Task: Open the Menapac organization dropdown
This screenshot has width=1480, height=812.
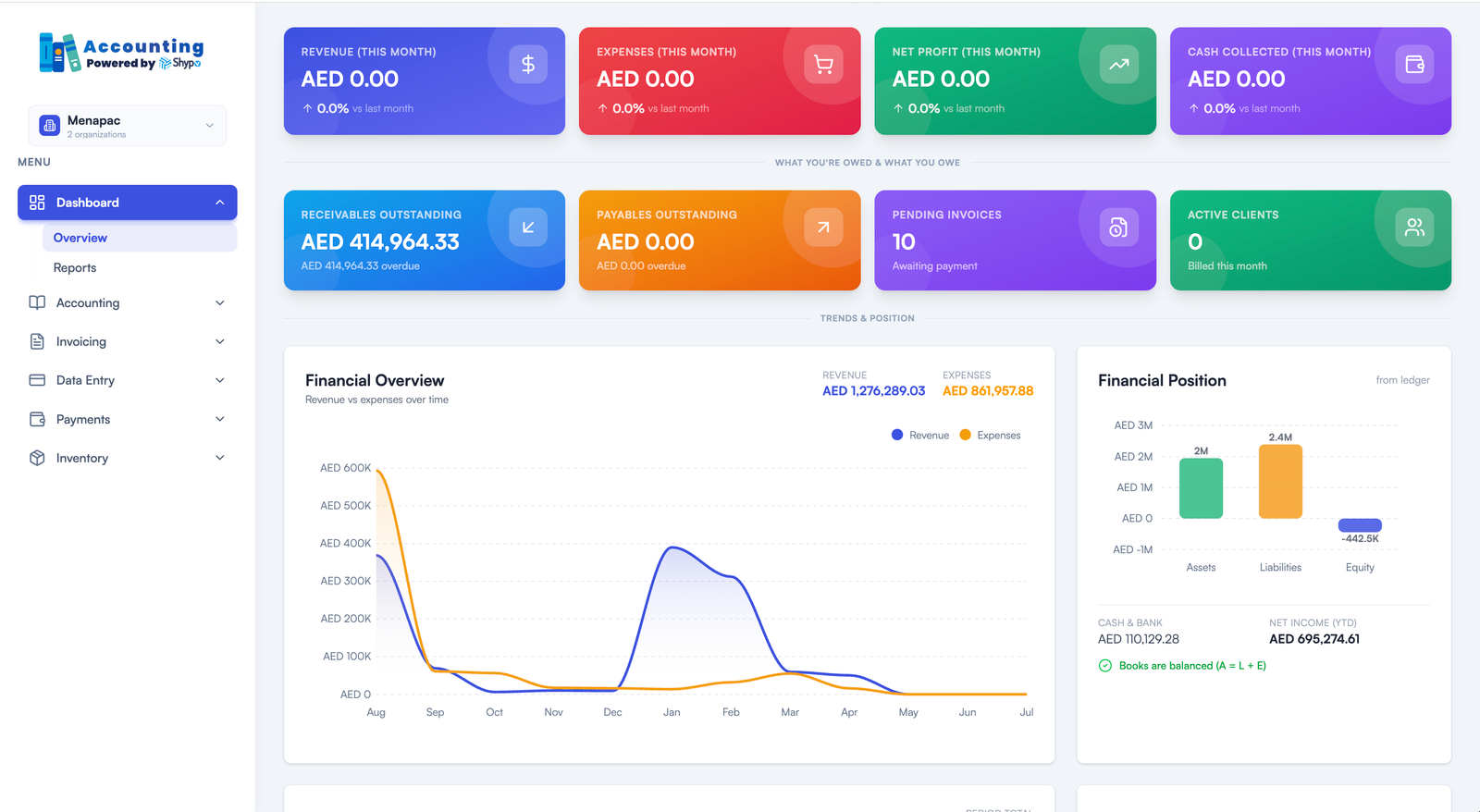Action: pos(128,126)
